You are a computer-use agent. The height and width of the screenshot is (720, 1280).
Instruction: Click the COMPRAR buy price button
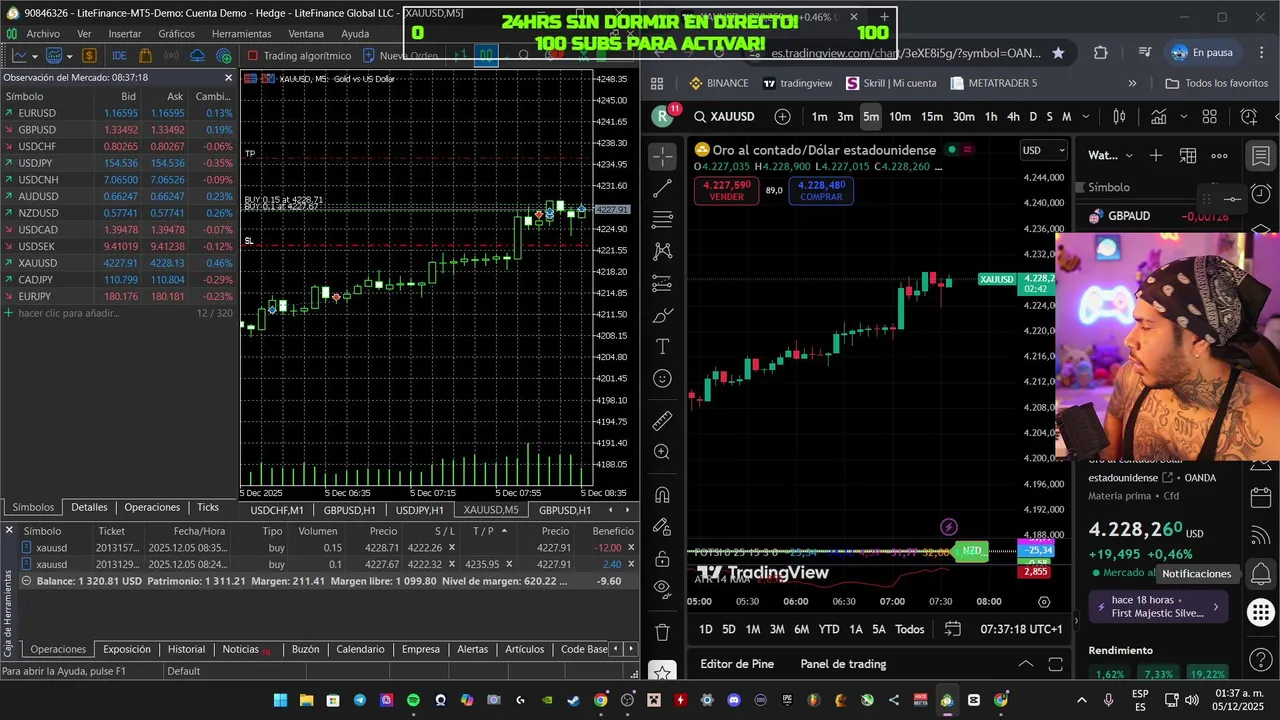[821, 190]
